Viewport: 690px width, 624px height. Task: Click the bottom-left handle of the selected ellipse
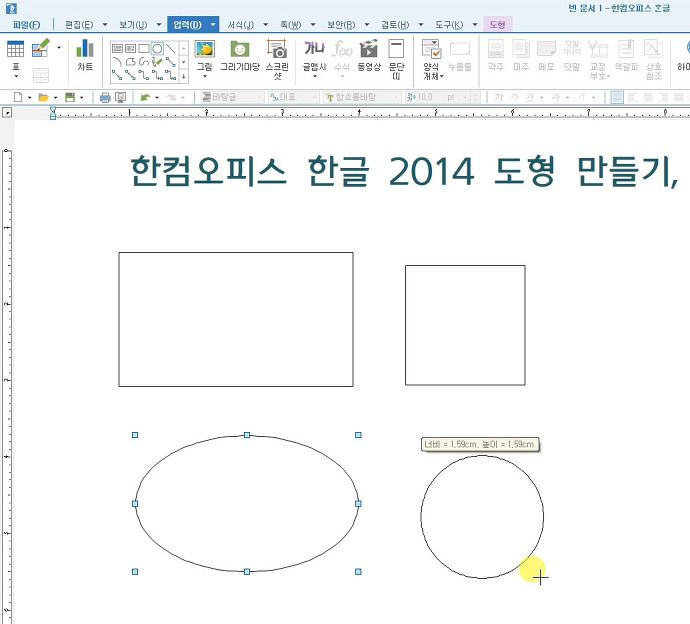point(135,571)
